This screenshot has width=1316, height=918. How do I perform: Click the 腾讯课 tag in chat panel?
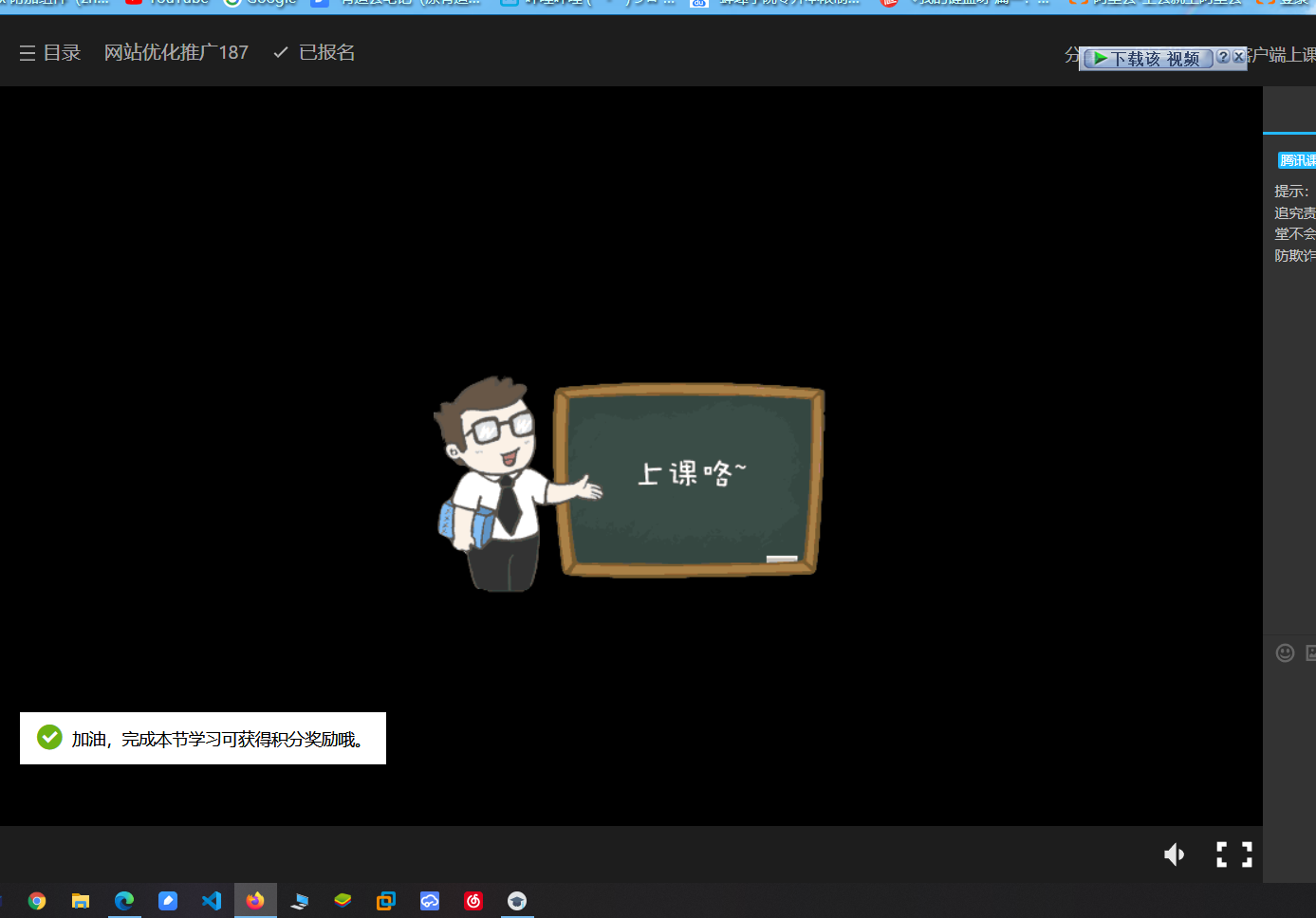(x=1297, y=160)
